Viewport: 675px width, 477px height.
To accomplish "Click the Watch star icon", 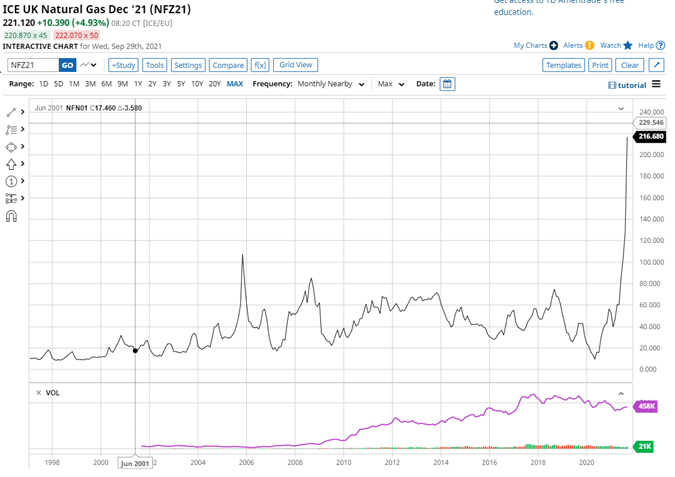I will click(628, 45).
